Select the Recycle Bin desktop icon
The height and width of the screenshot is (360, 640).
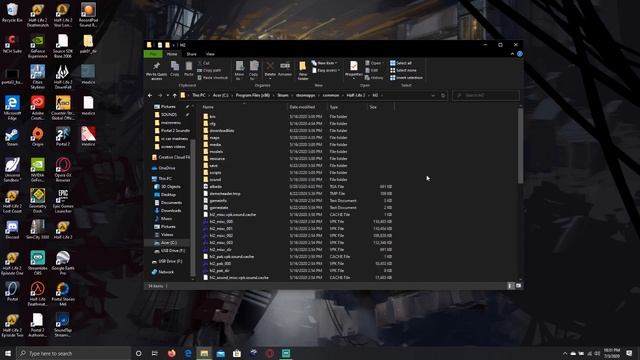tap(12, 13)
